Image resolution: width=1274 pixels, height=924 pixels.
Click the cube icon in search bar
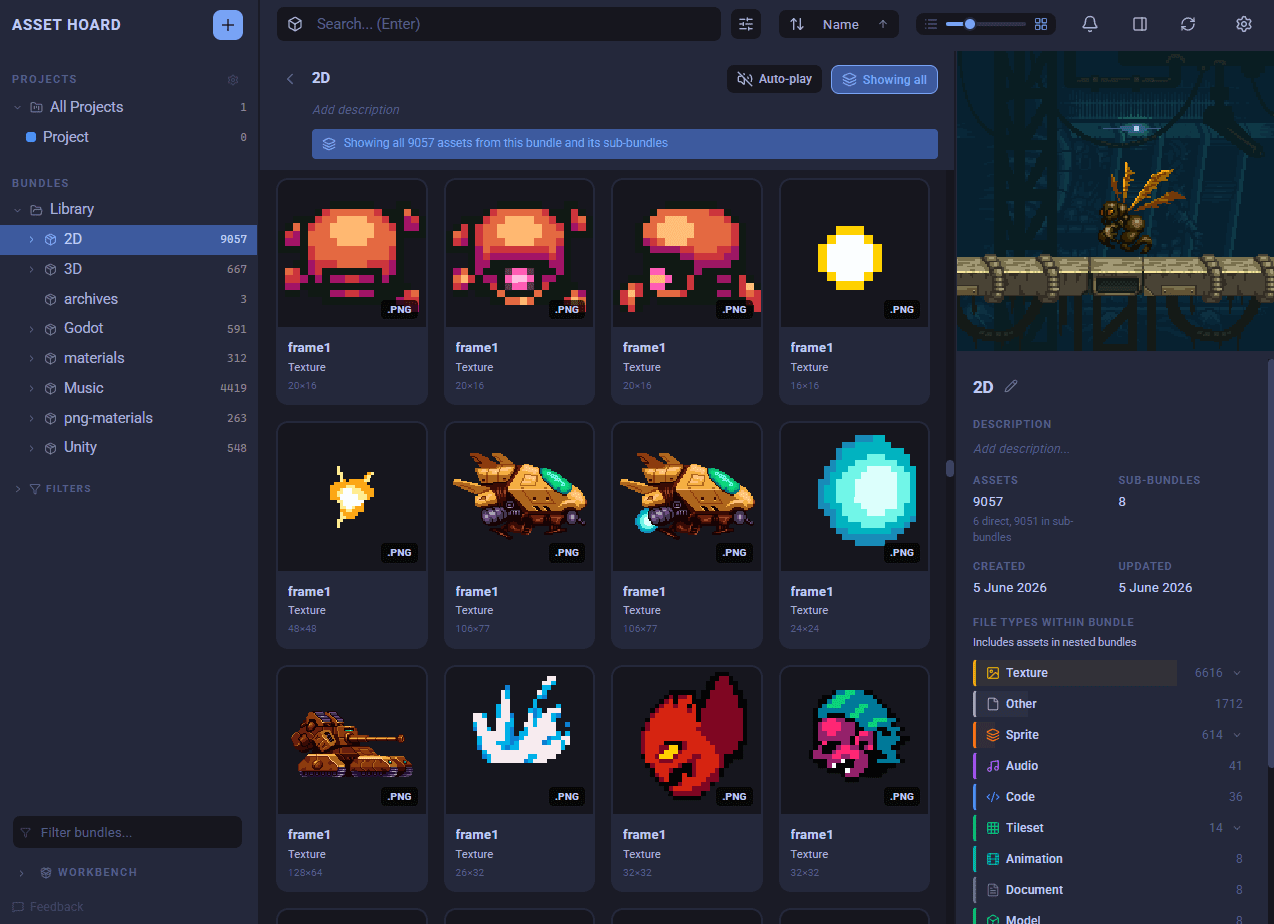tap(295, 24)
